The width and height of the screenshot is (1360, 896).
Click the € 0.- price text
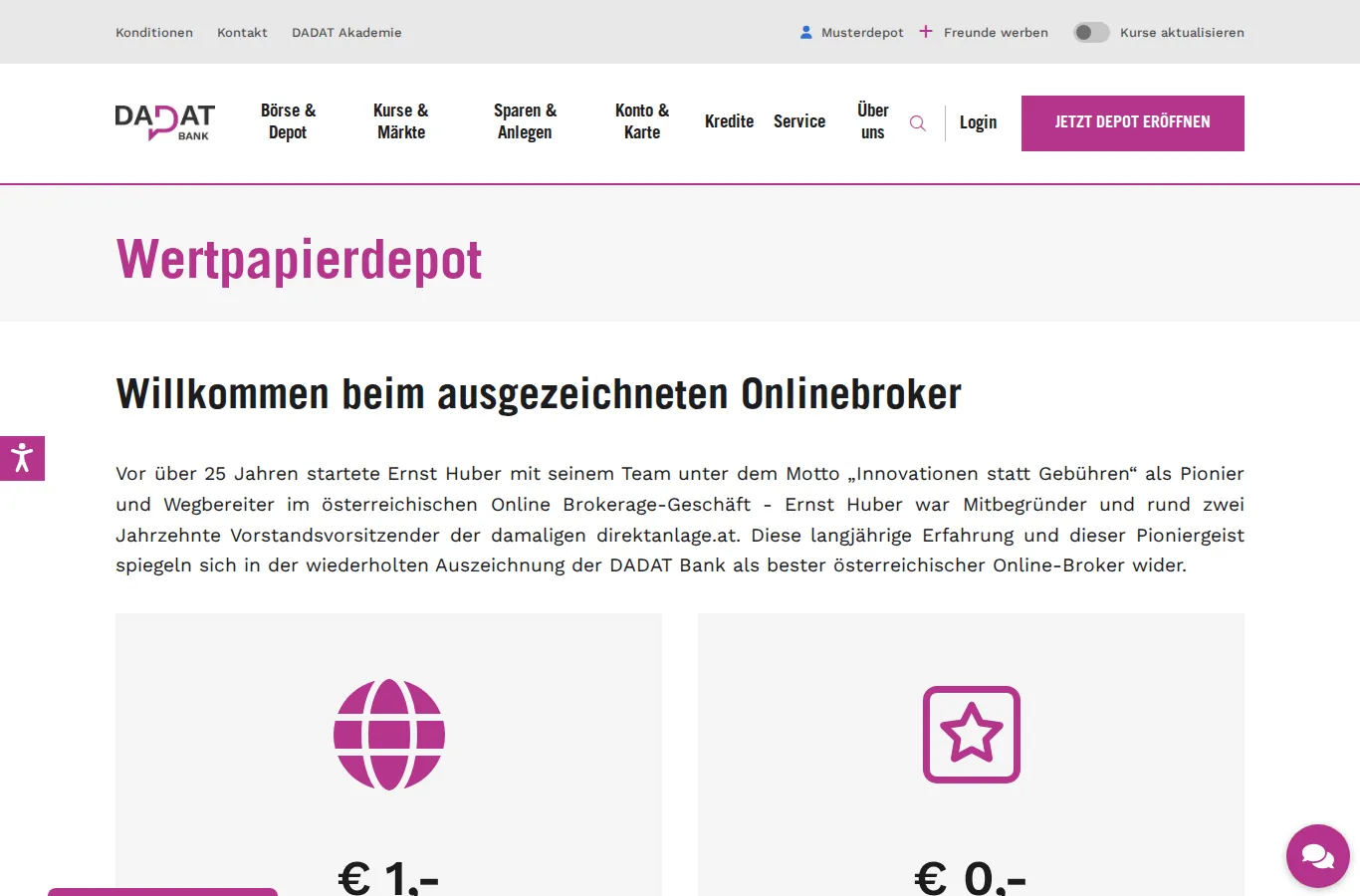point(971,877)
